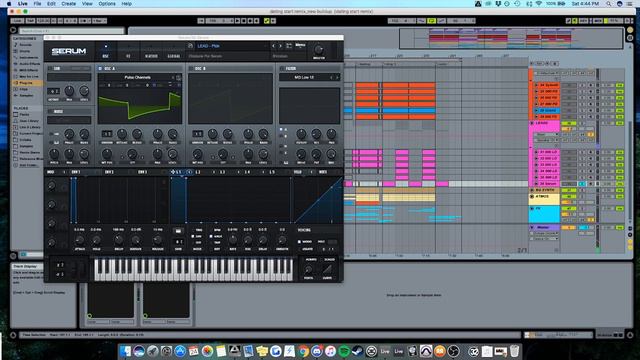
Task: Click the envelope ATTACK knob
Action: (x=80, y=240)
